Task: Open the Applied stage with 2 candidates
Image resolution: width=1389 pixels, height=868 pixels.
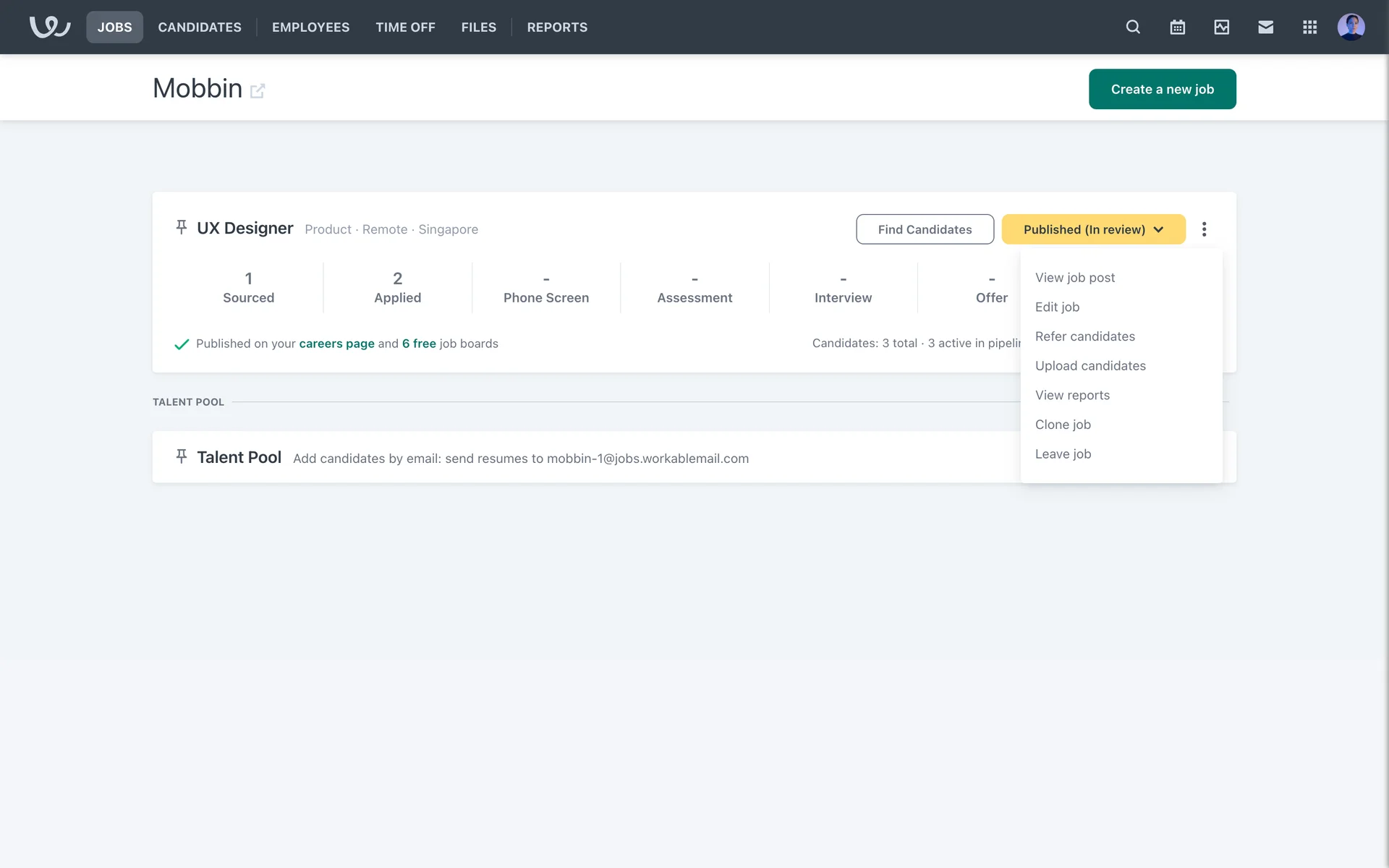Action: tap(397, 288)
